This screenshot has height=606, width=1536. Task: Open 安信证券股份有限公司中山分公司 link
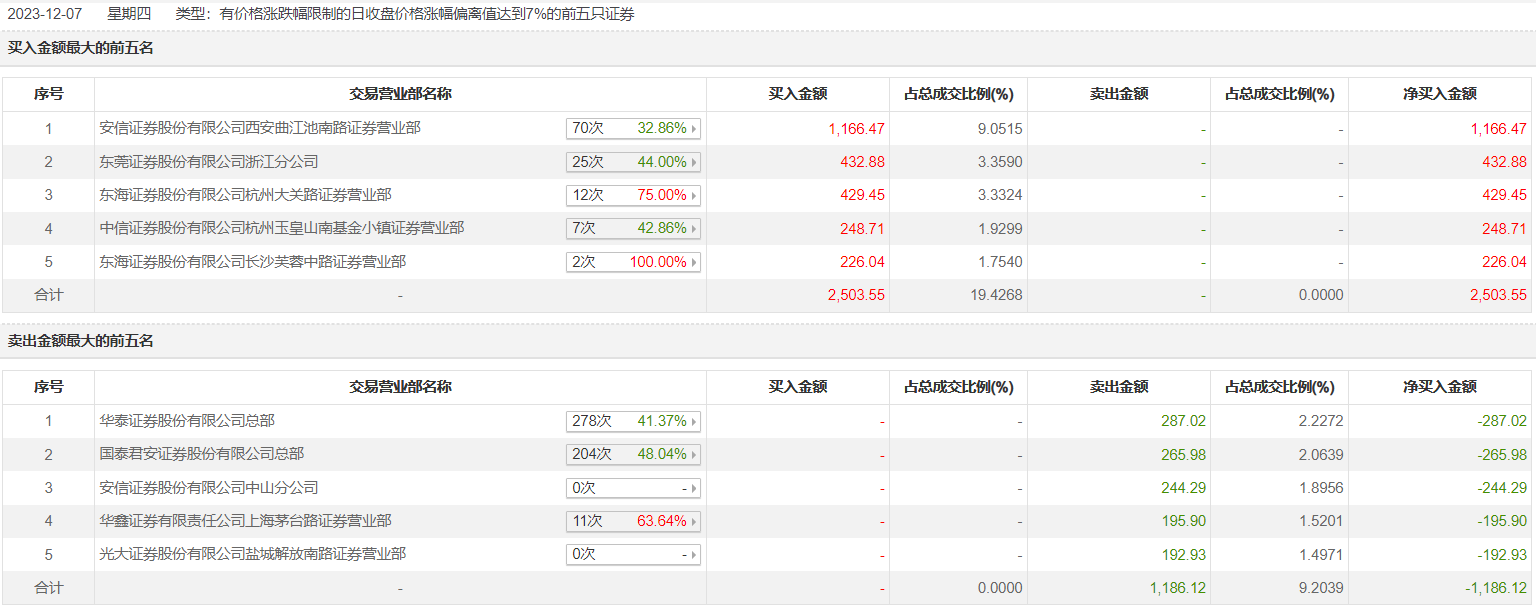(209, 487)
